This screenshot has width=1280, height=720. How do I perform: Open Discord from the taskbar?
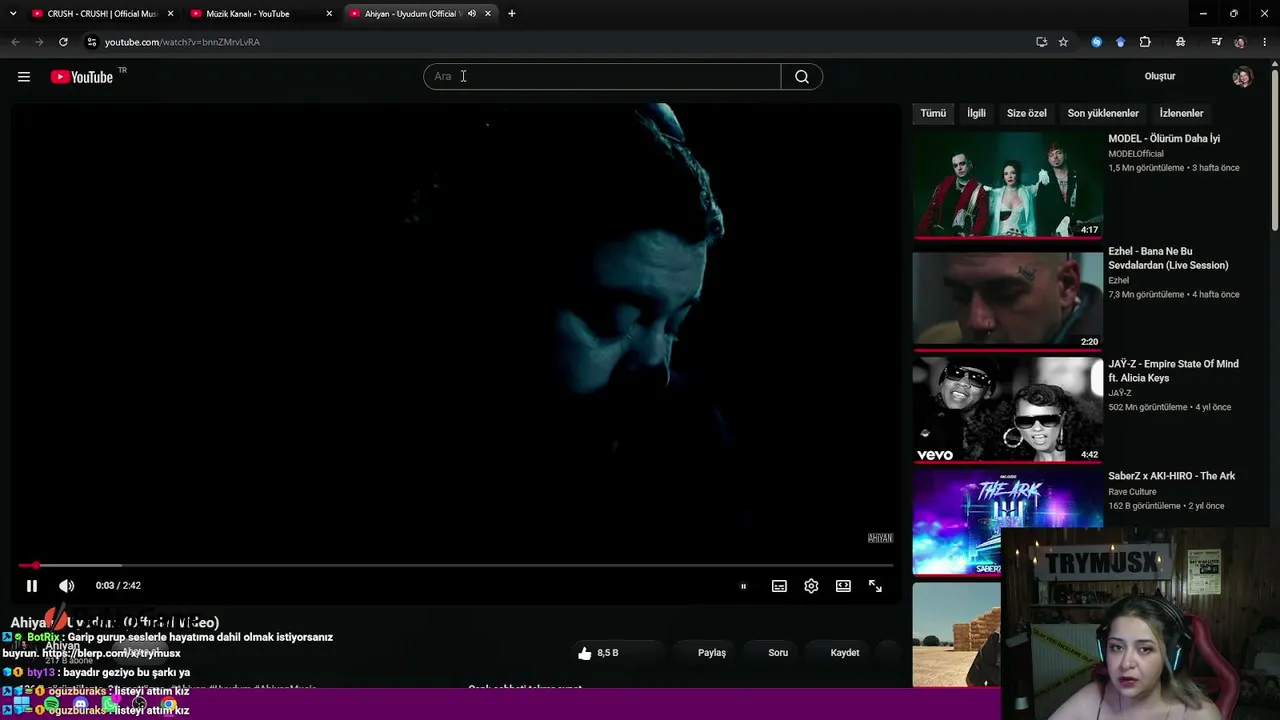point(80,706)
